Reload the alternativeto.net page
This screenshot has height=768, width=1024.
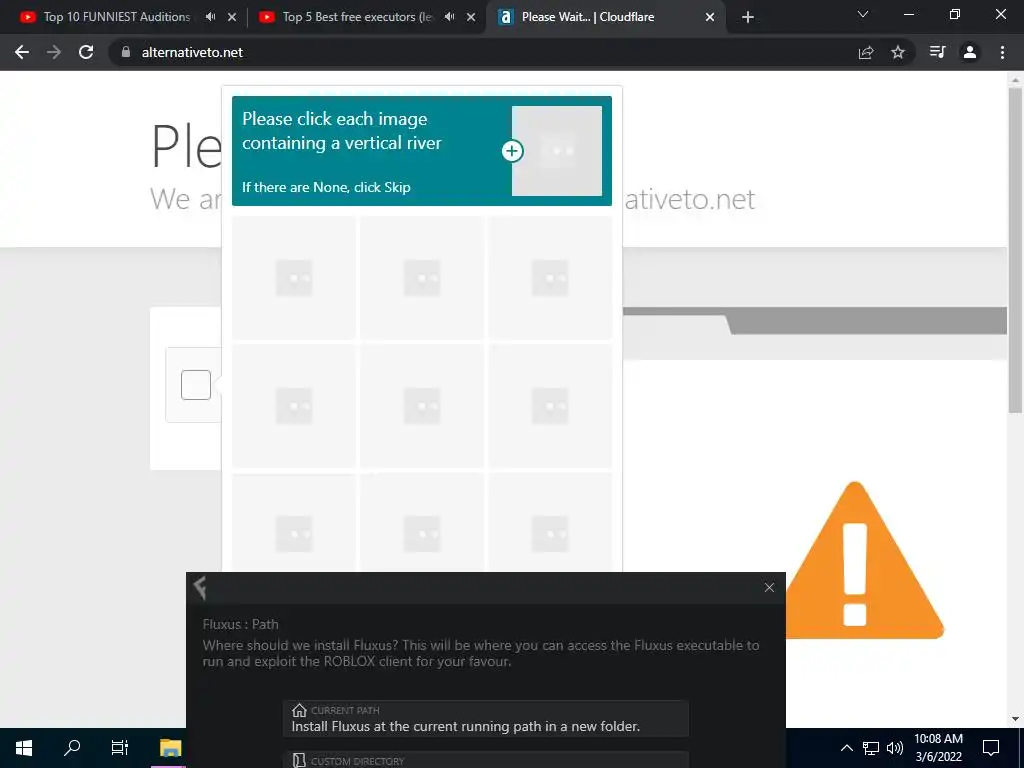pyautogui.click(x=86, y=52)
